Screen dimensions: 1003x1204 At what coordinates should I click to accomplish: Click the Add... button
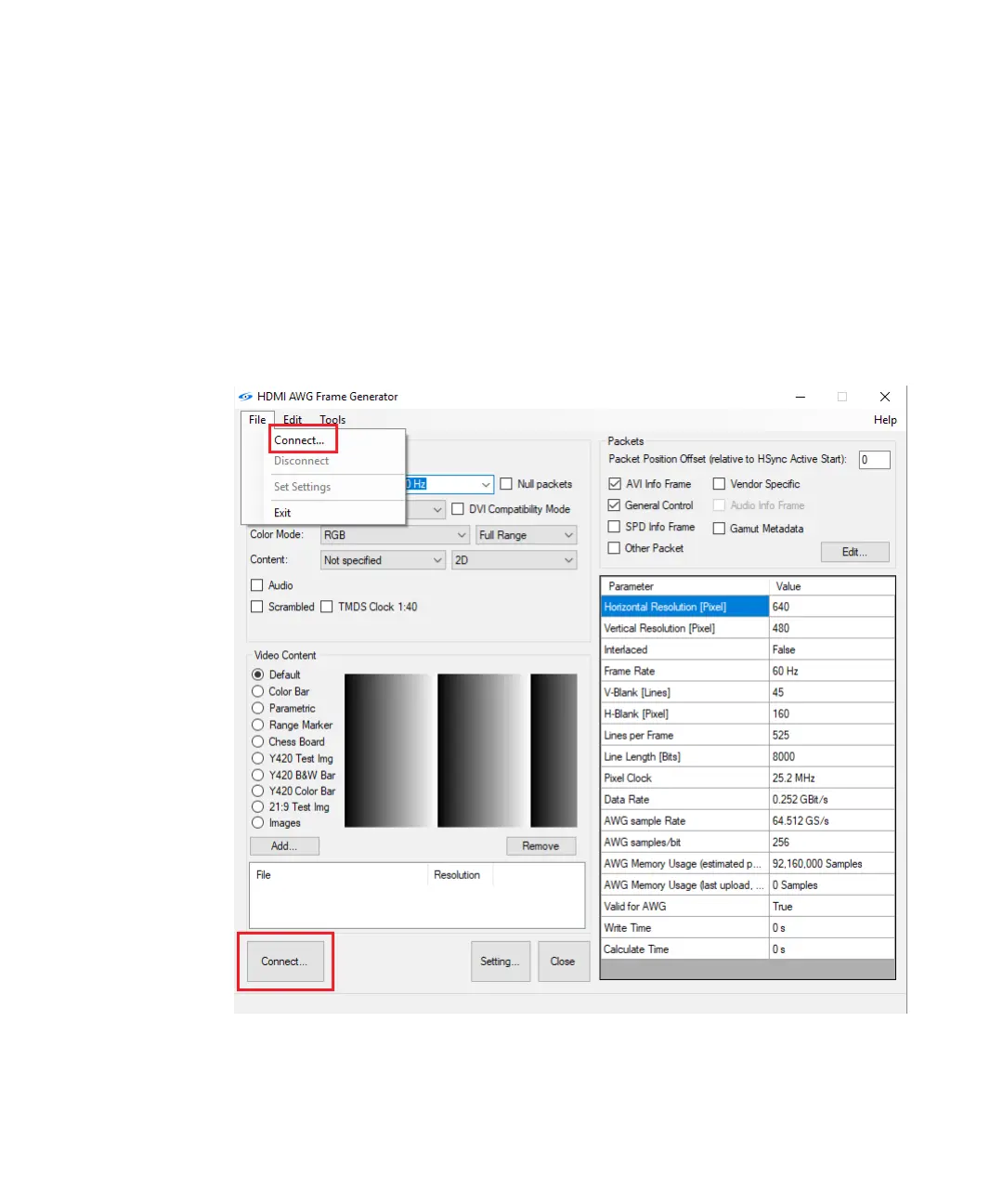[284, 846]
